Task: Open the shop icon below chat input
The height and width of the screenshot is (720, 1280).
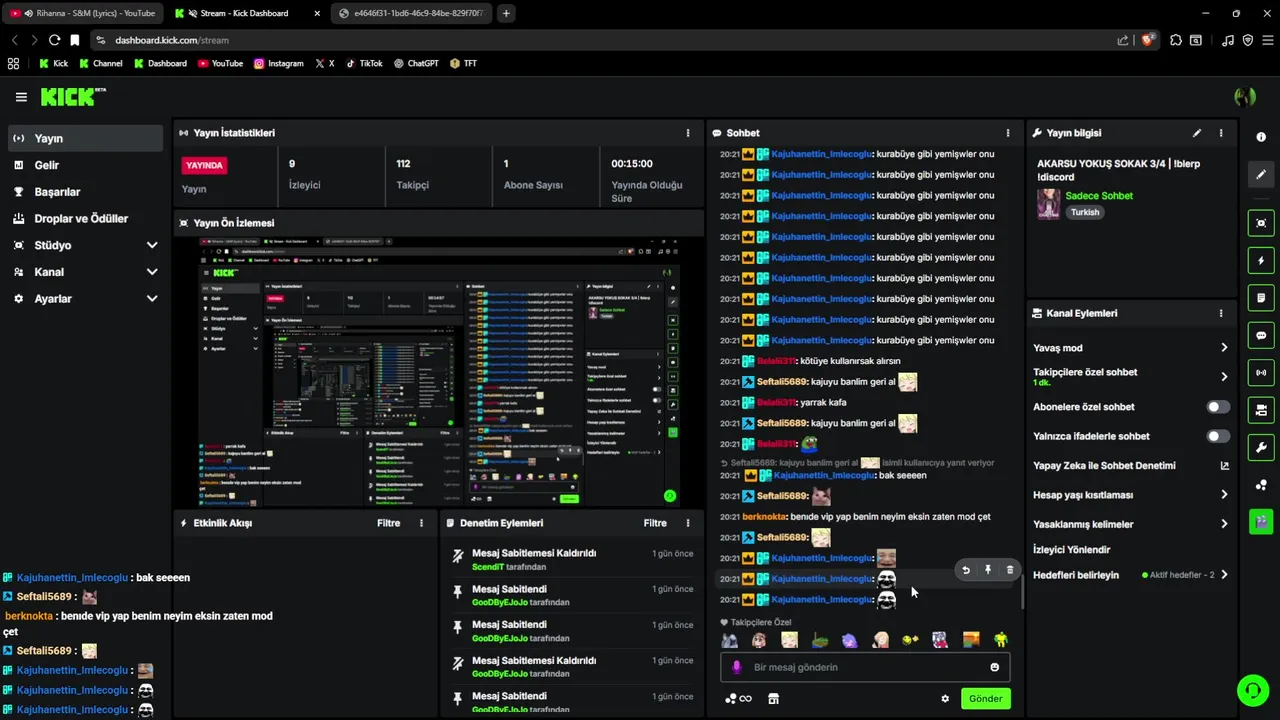Action: click(773, 699)
